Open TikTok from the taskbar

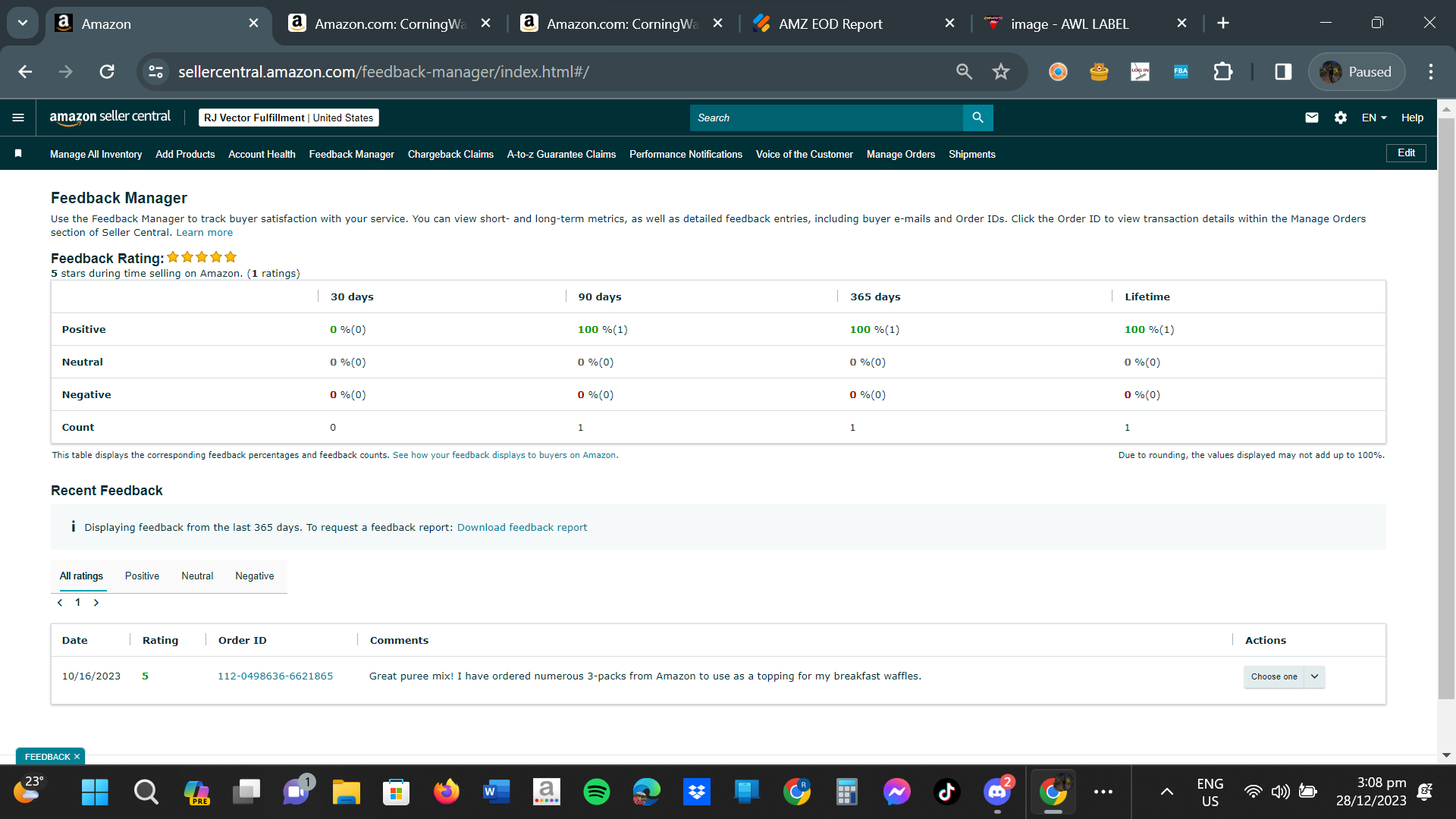946,792
